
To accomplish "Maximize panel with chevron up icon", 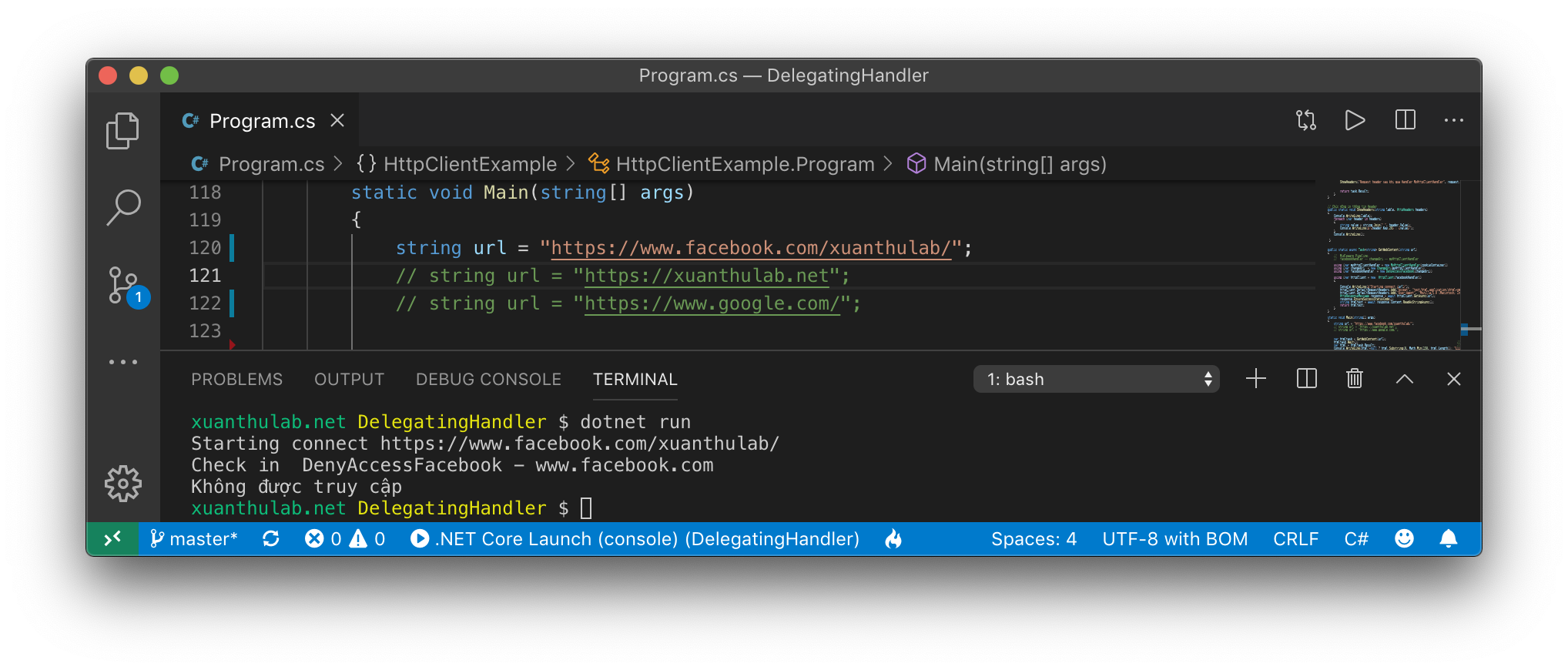I will click(x=1405, y=379).
